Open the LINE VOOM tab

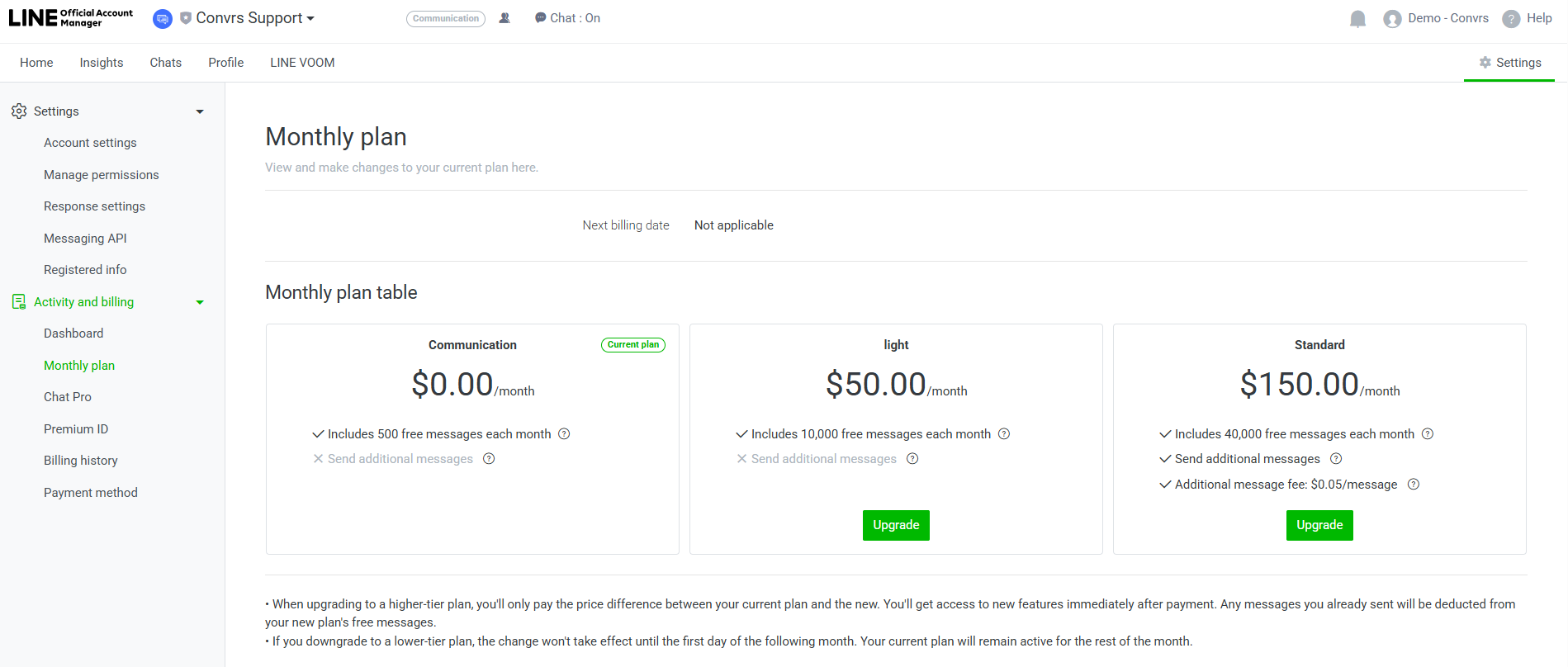click(x=302, y=63)
